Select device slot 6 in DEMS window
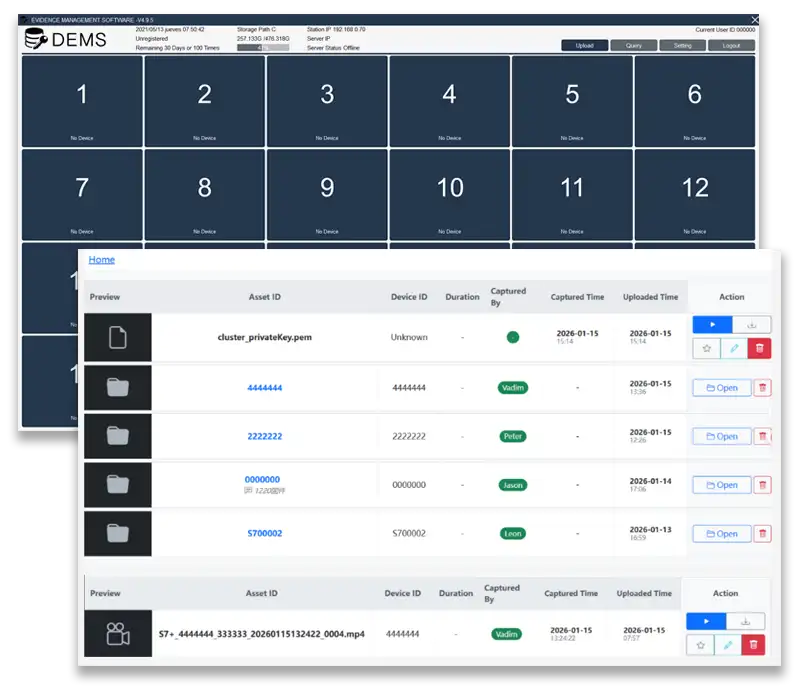Screen dimensions: 800x700 pos(695,101)
